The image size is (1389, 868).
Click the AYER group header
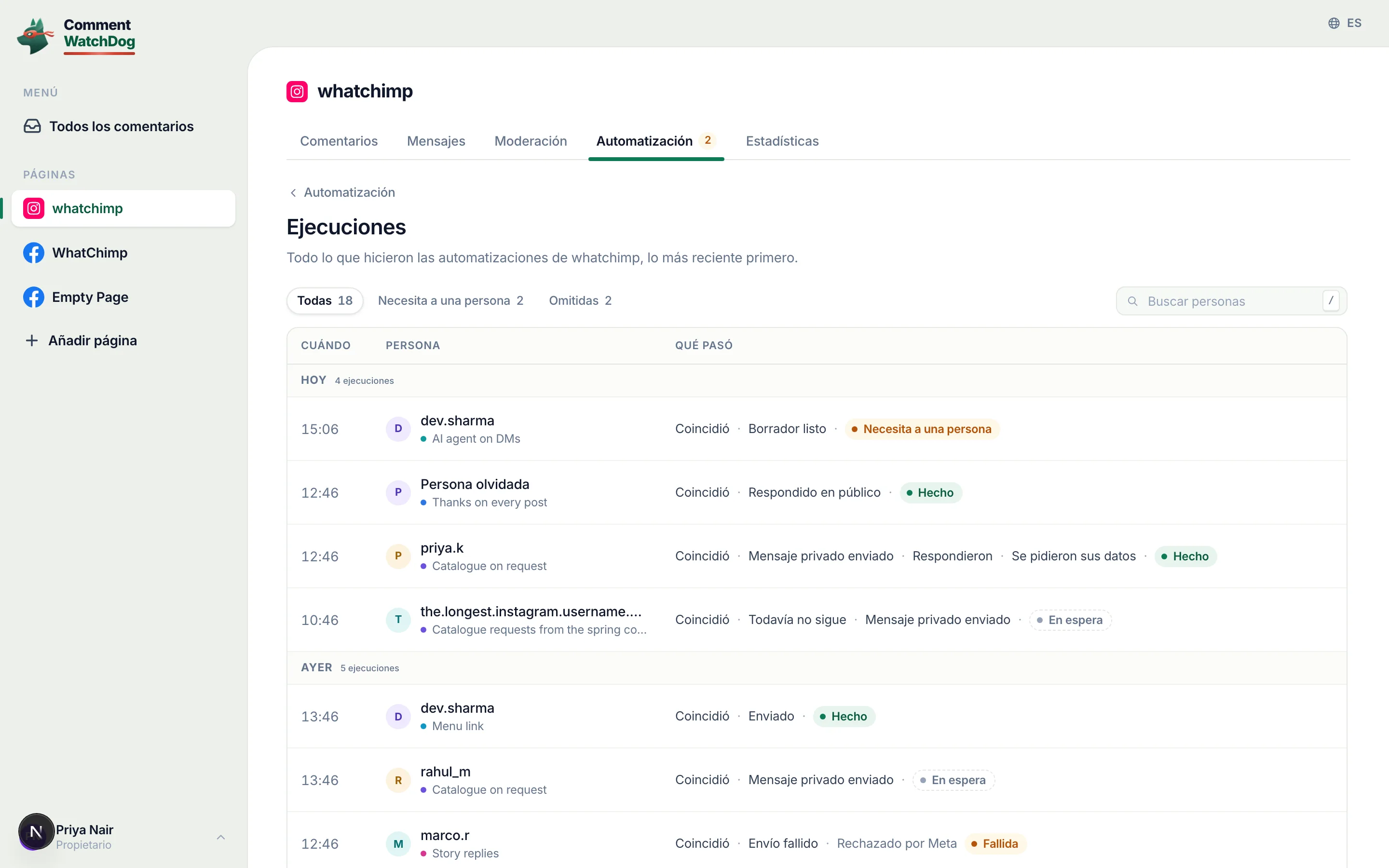817,668
